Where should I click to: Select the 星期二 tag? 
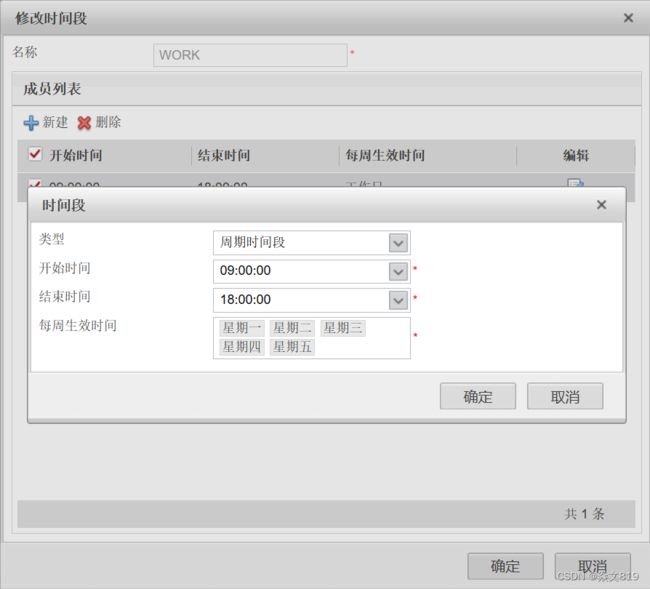point(292,328)
